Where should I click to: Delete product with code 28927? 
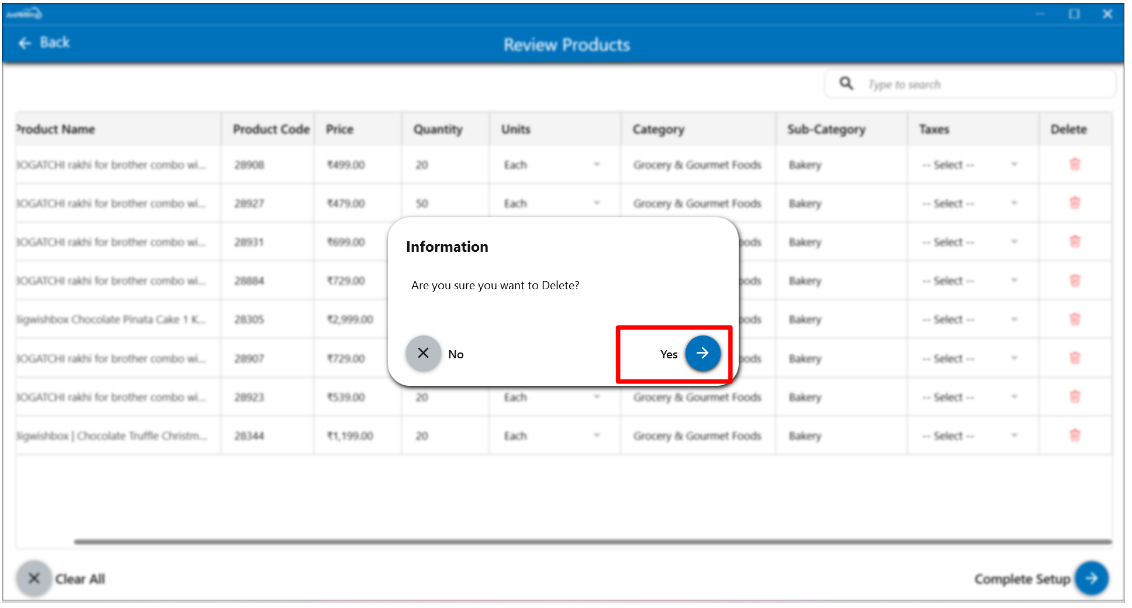pos(1075,203)
